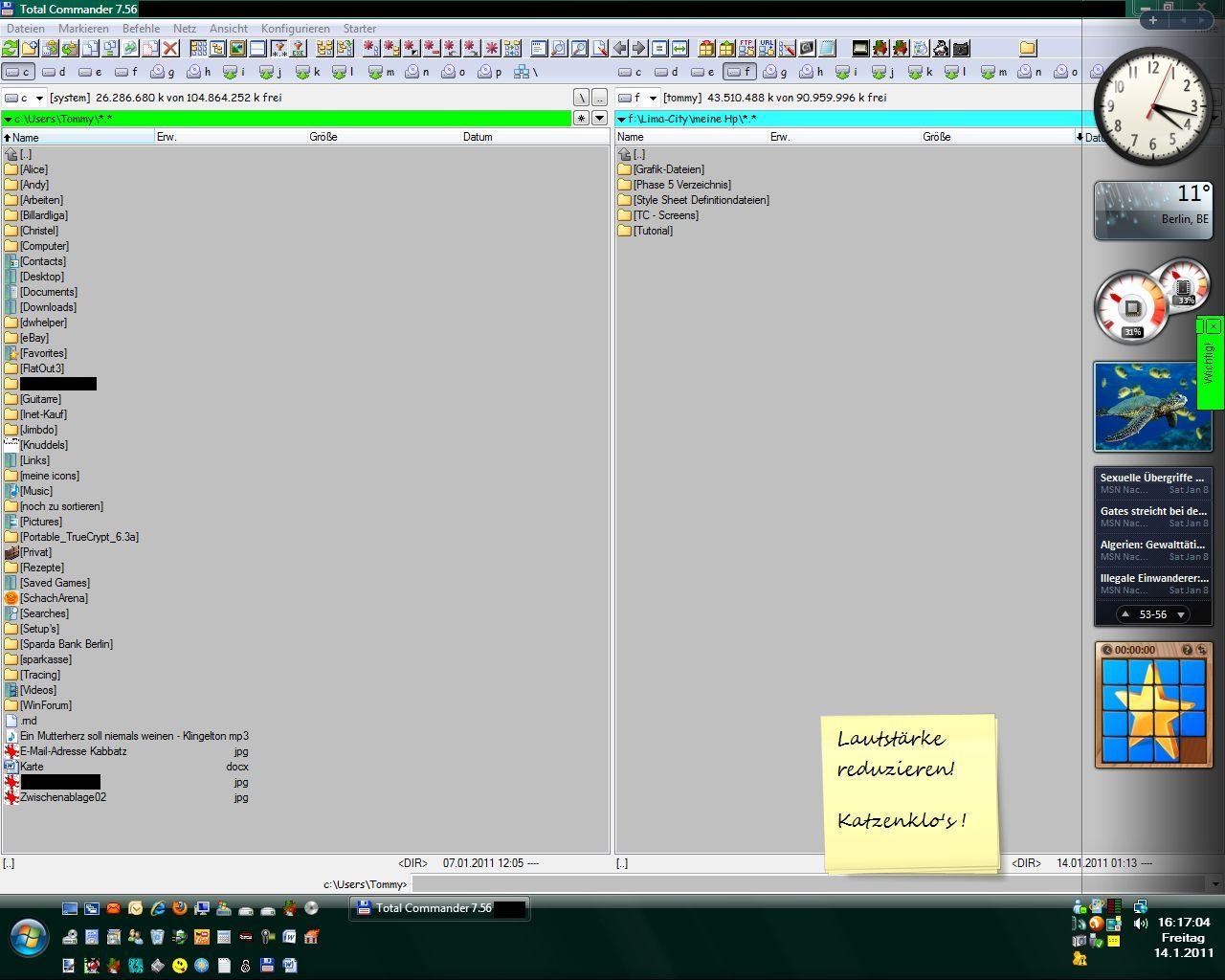This screenshot has width=1225, height=980.
Task: Open left panel directory history dropdown arrow
Action: tap(600, 119)
